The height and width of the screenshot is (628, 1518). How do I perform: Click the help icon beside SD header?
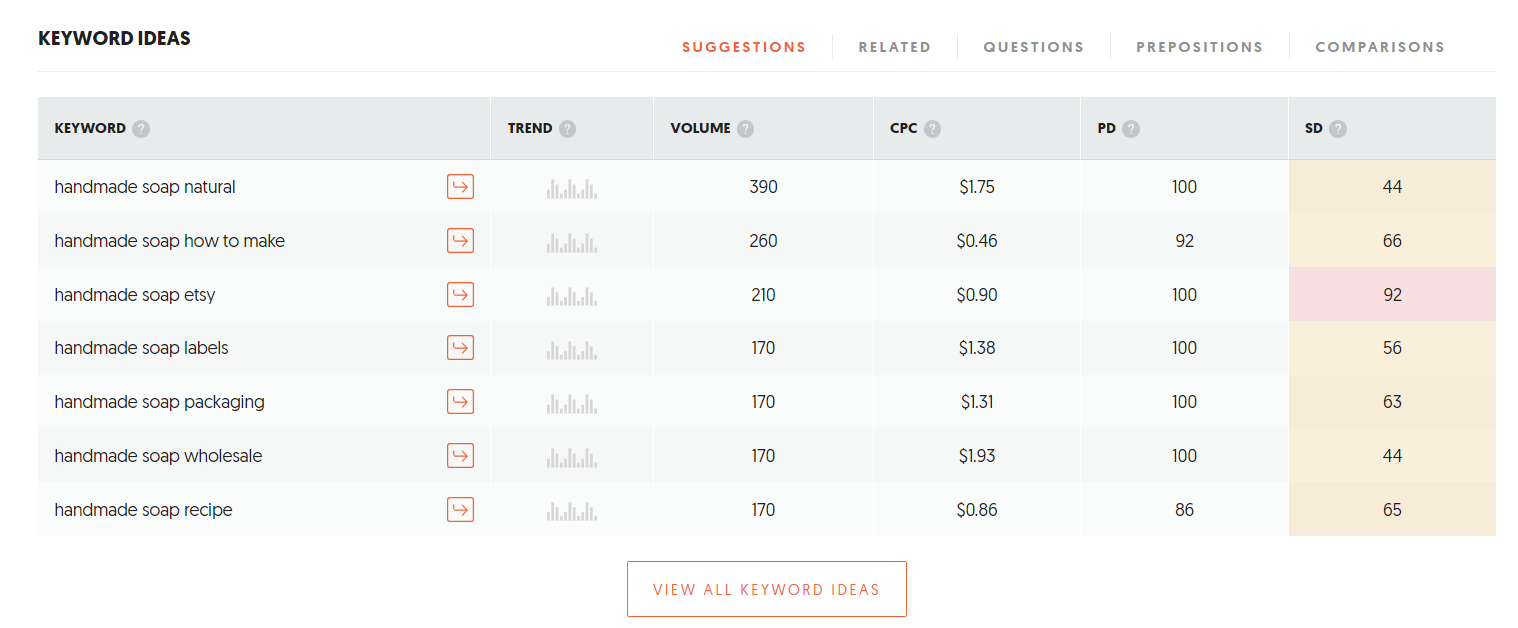[x=1338, y=129]
